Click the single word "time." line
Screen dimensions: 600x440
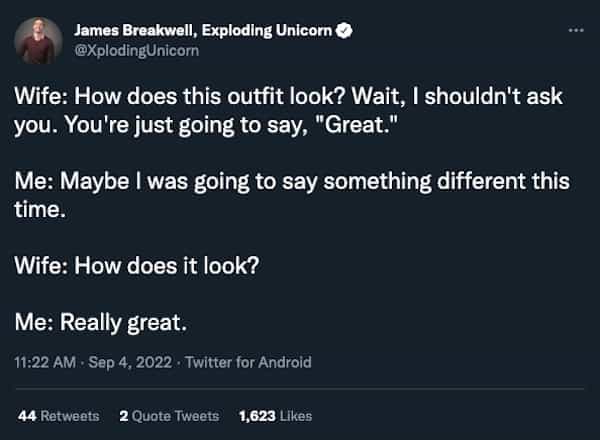coord(38,211)
